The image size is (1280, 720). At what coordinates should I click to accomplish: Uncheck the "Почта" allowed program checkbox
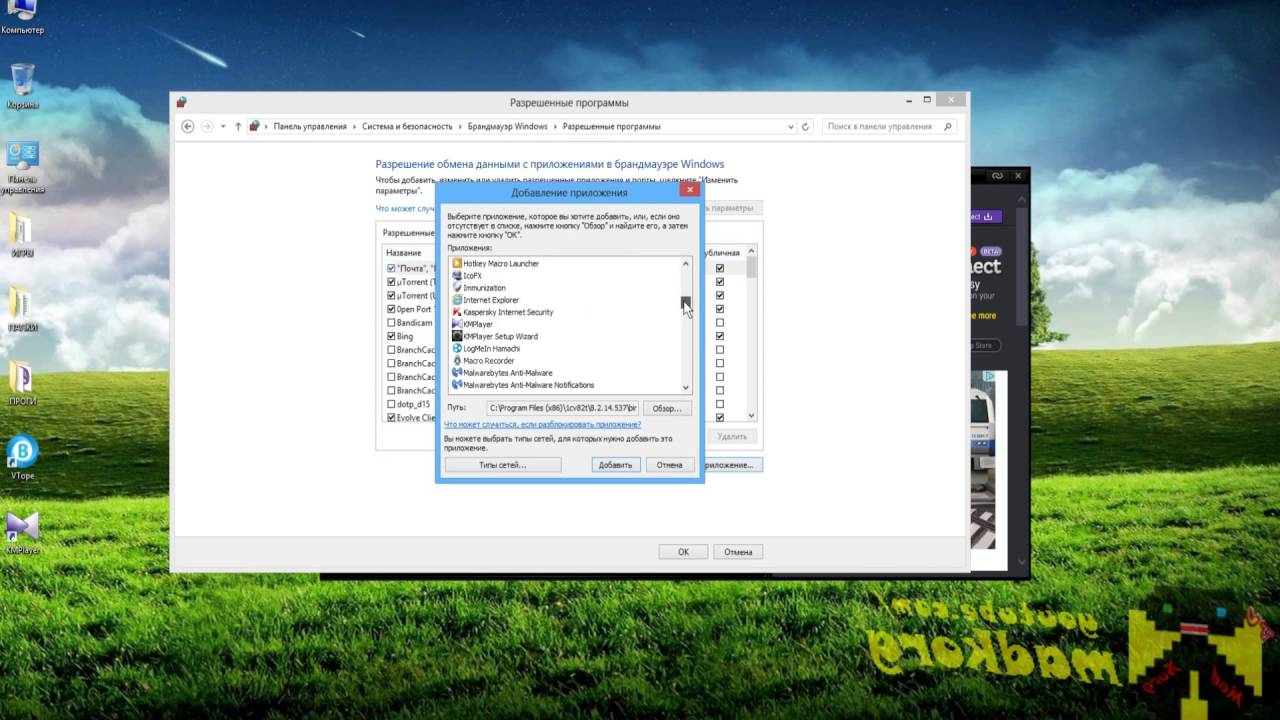391,269
